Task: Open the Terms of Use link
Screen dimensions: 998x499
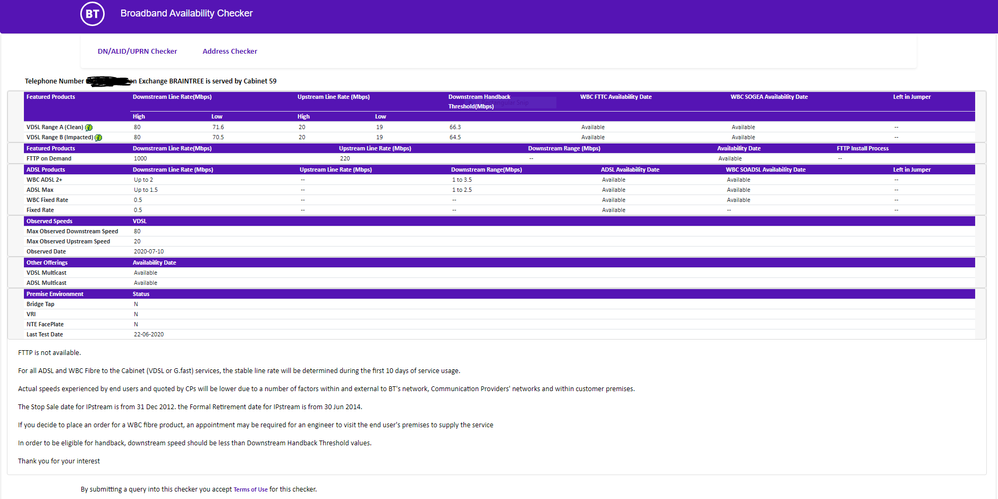Action: coord(250,489)
